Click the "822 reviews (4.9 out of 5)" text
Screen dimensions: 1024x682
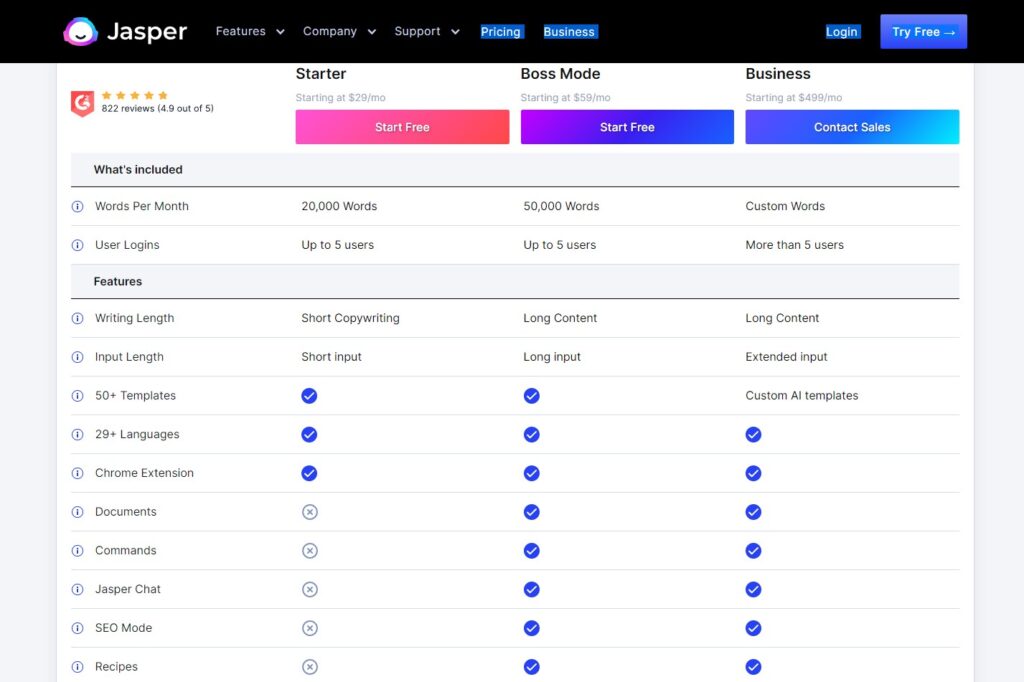(157, 108)
